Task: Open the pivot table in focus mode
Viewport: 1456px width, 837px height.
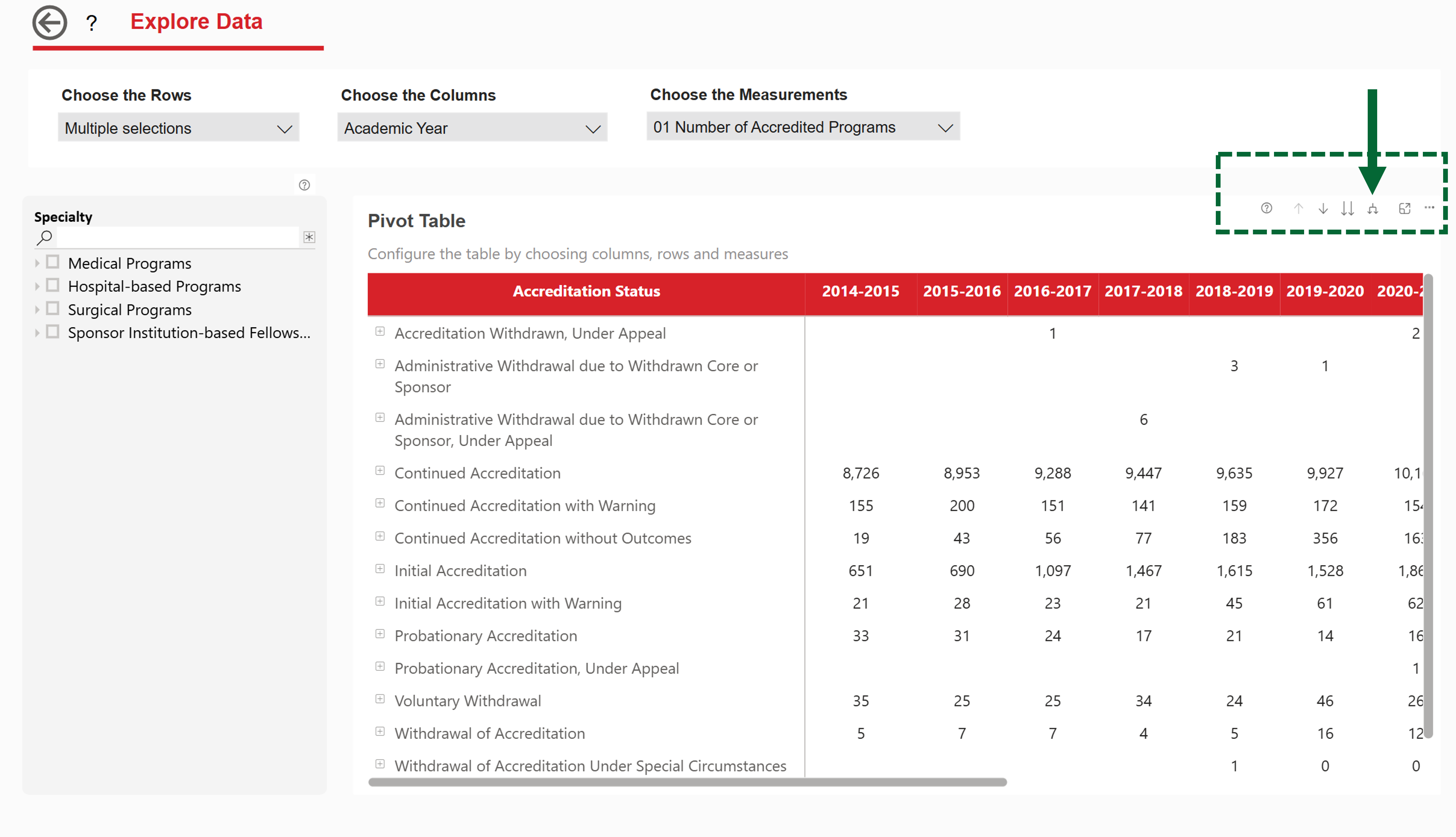Action: (1404, 208)
